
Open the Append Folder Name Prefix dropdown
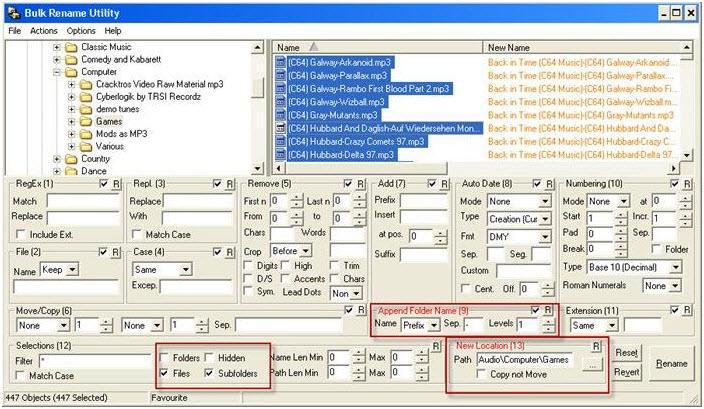click(x=434, y=325)
